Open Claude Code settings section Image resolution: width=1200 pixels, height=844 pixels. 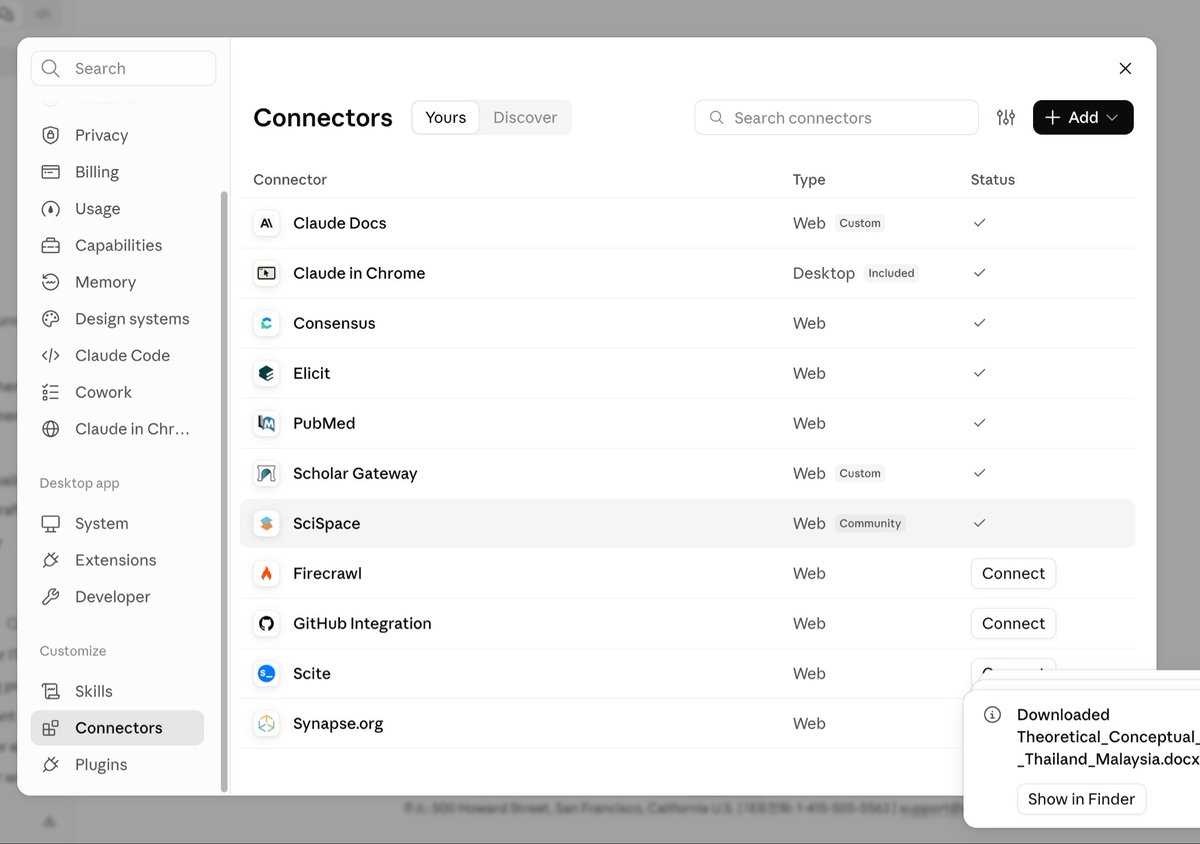(117, 355)
